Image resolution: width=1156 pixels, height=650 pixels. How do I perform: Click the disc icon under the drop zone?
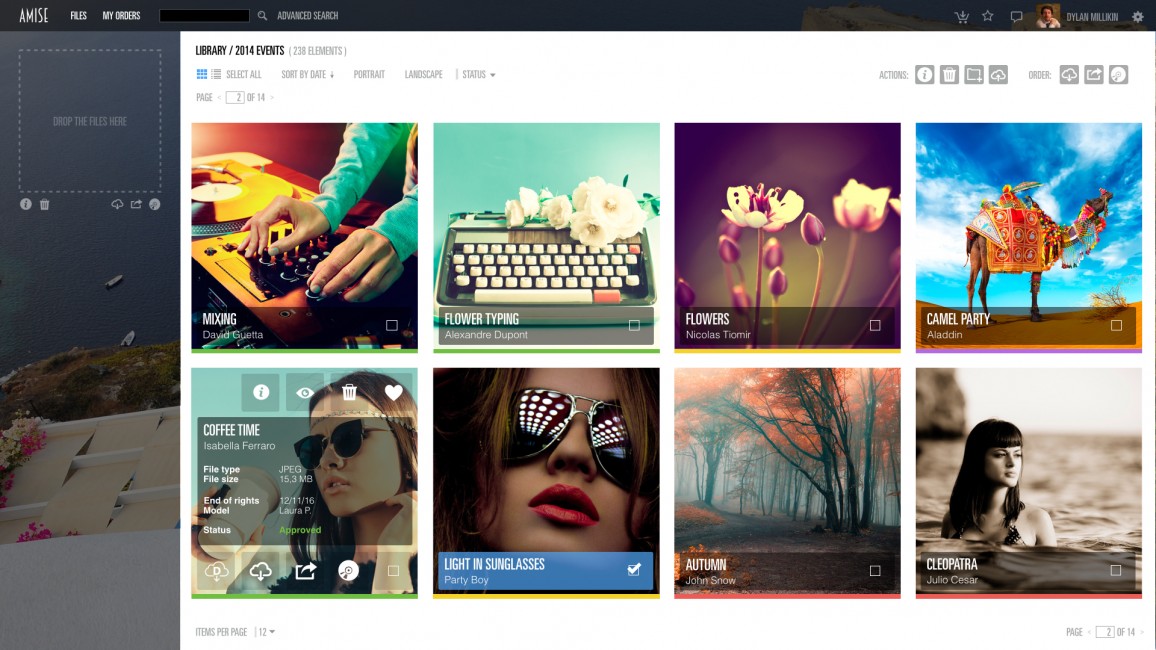point(155,204)
